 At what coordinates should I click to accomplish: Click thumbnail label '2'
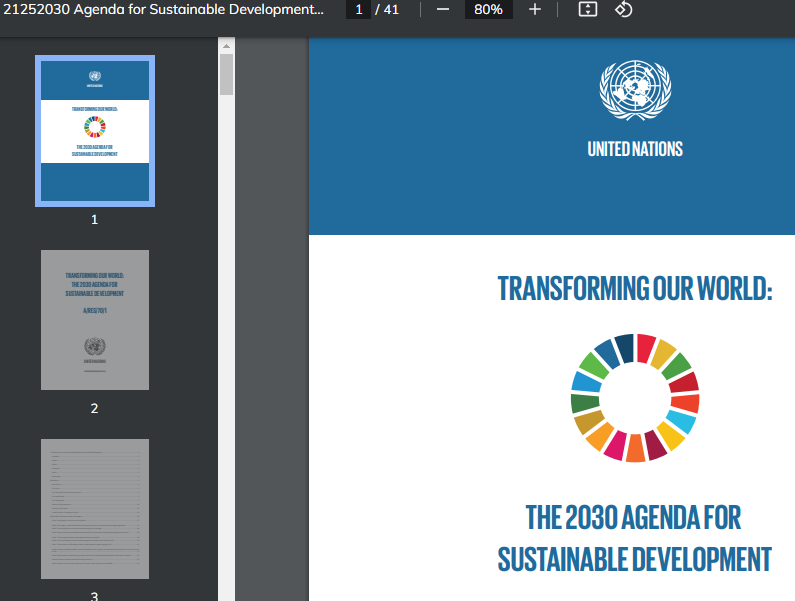point(94,408)
